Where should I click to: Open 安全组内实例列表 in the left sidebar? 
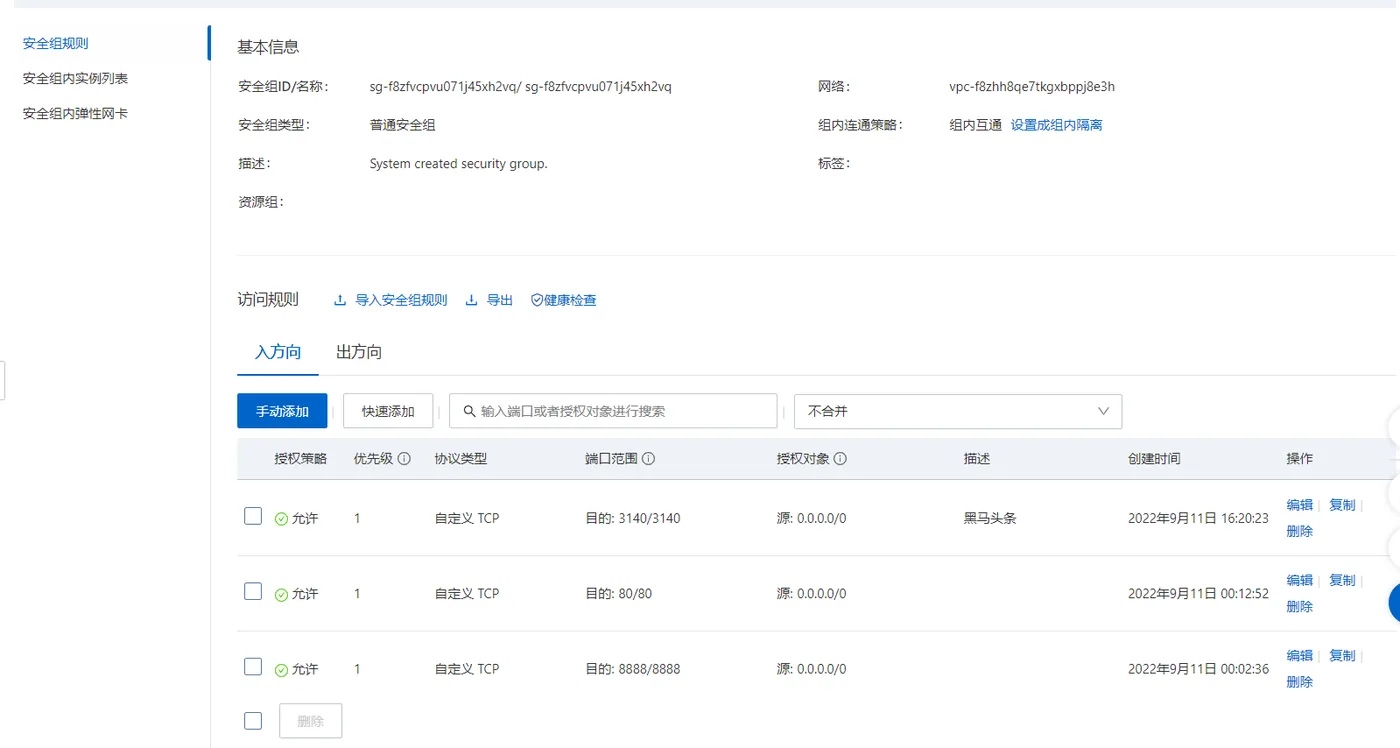(x=75, y=79)
